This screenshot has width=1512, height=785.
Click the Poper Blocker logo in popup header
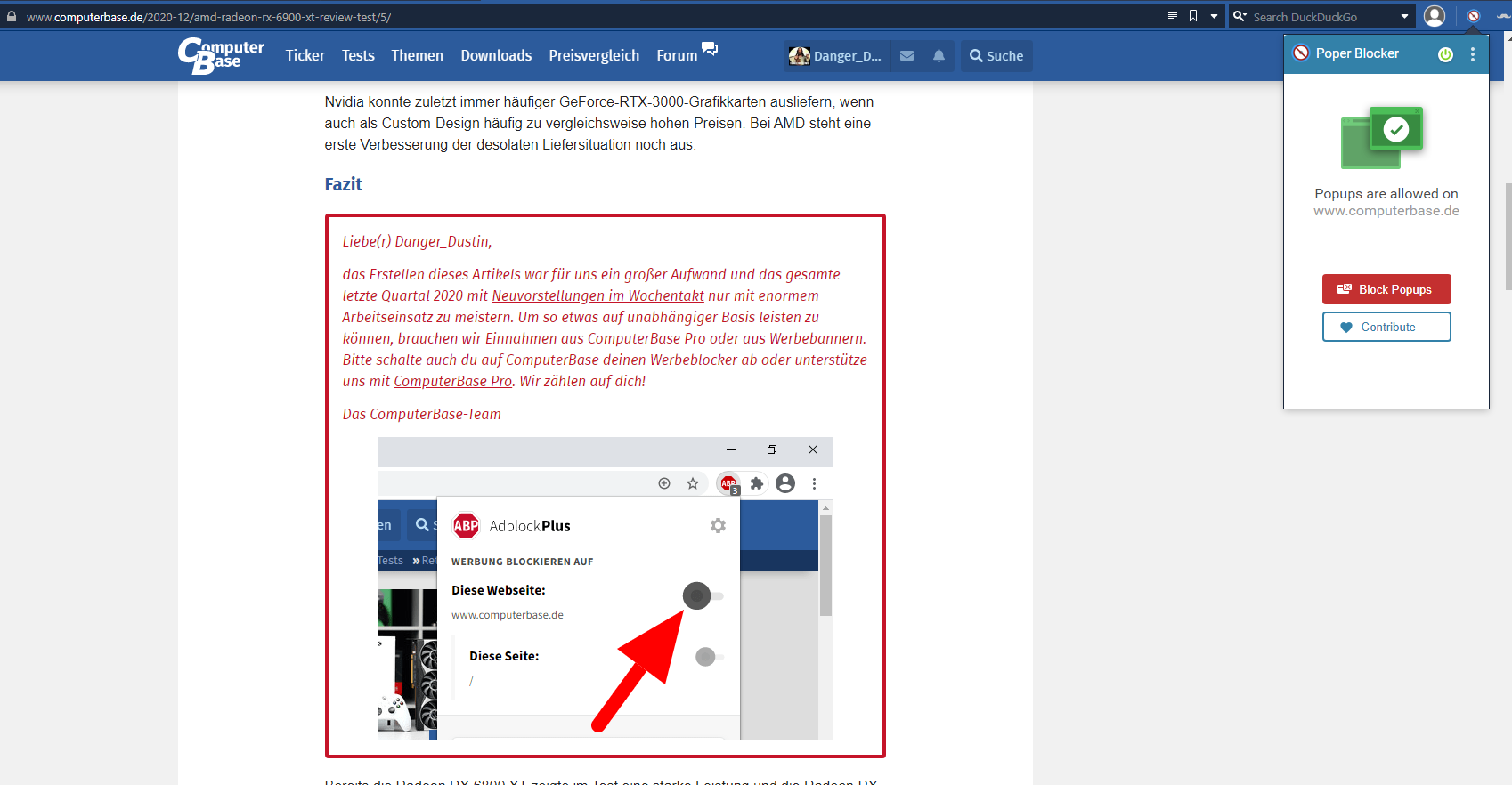1301,53
